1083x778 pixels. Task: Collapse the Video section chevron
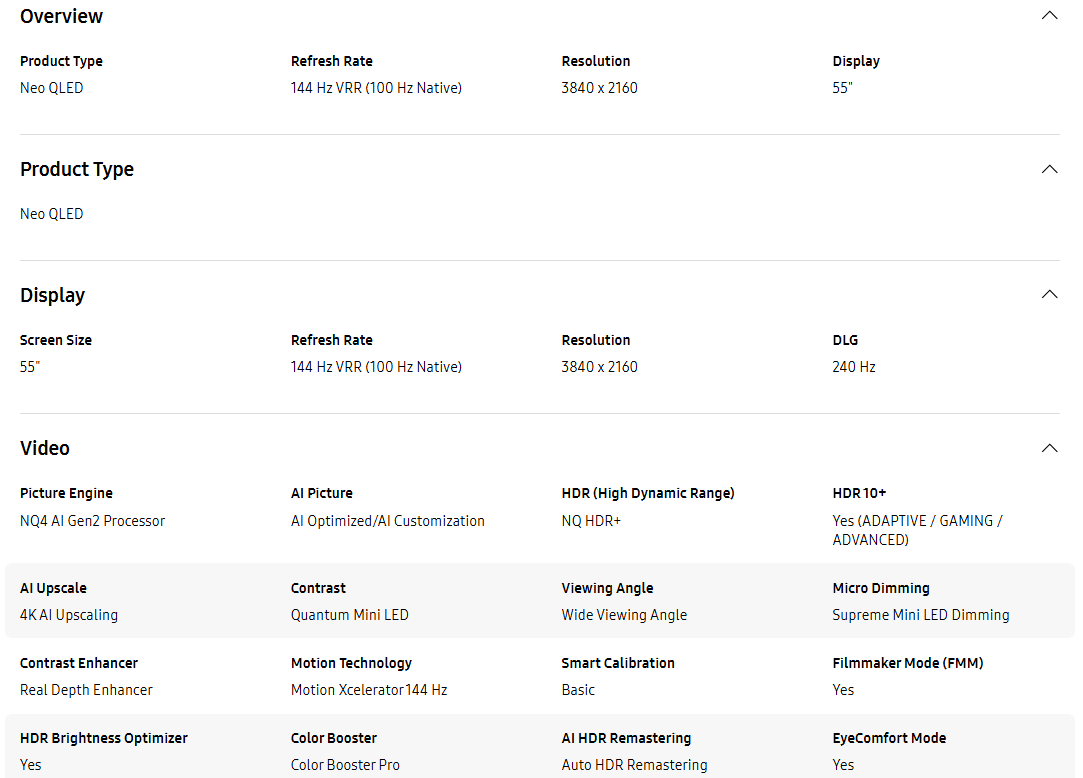(1049, 448)
